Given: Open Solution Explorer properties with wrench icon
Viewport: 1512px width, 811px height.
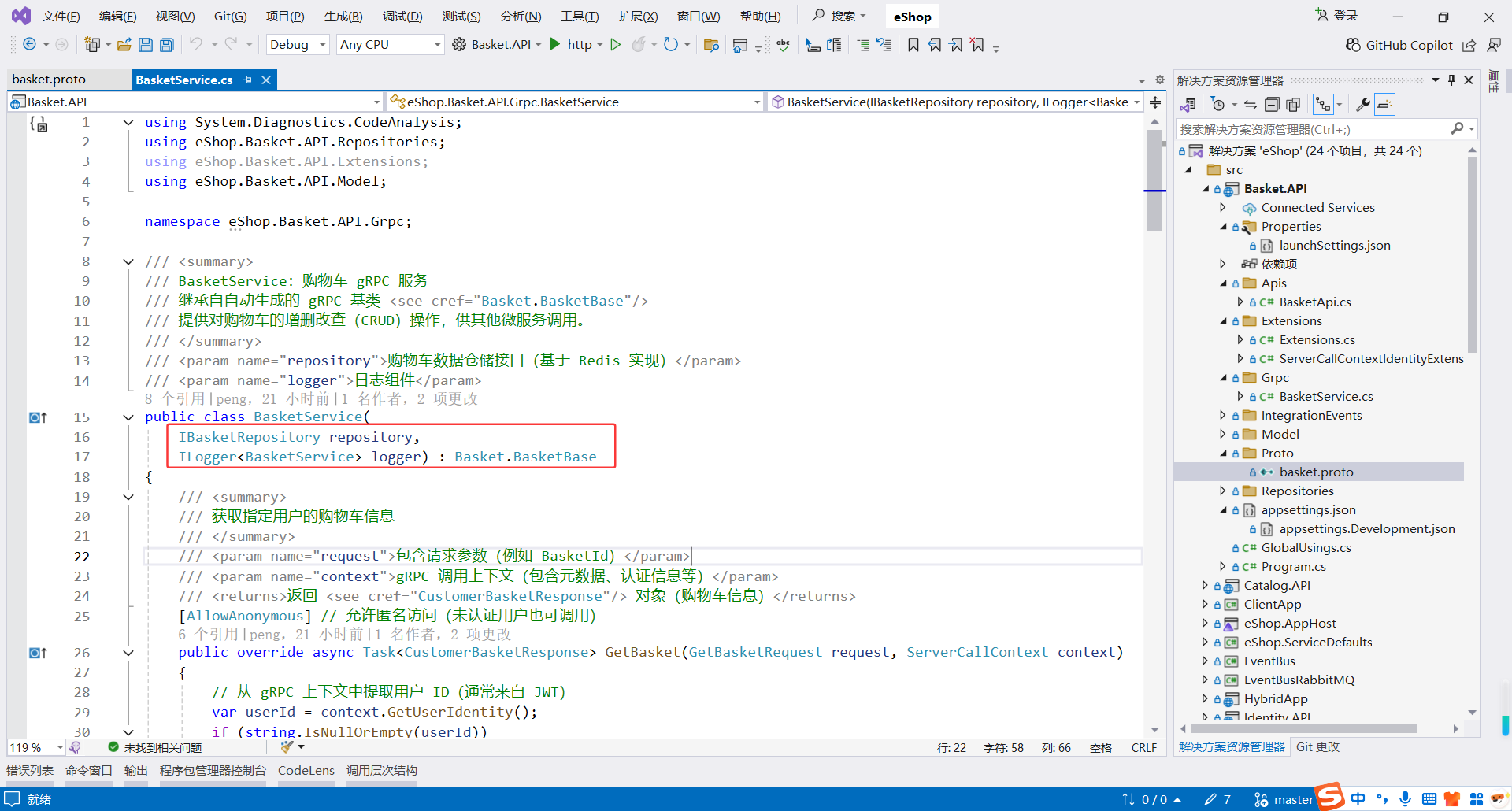Looking at the screenshot, I should coord(1364,104).
